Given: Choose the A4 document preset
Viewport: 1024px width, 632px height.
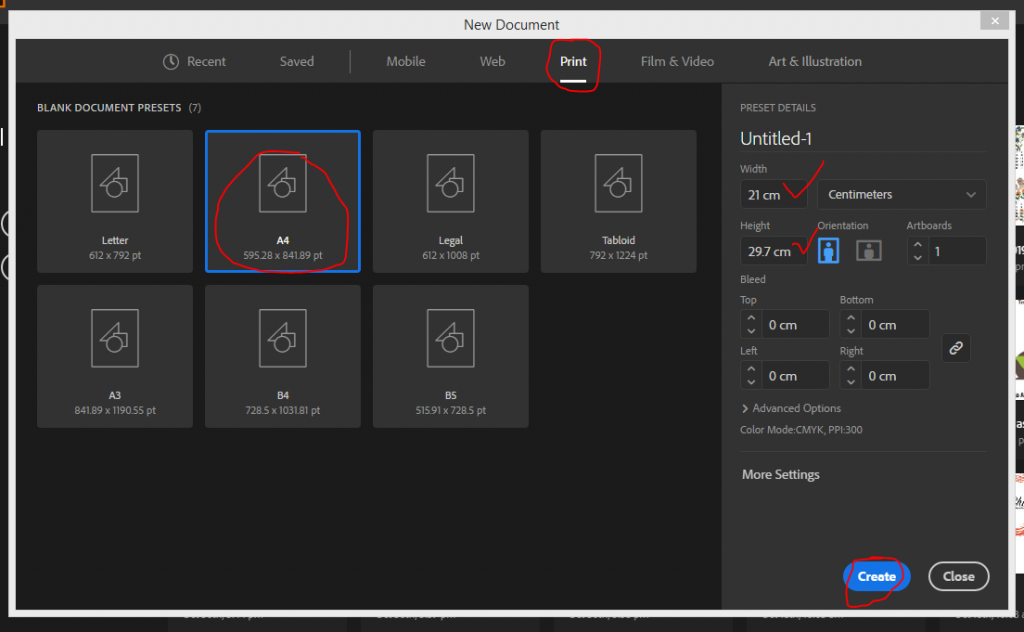Looking at the screenshot, I should (283, 201).
